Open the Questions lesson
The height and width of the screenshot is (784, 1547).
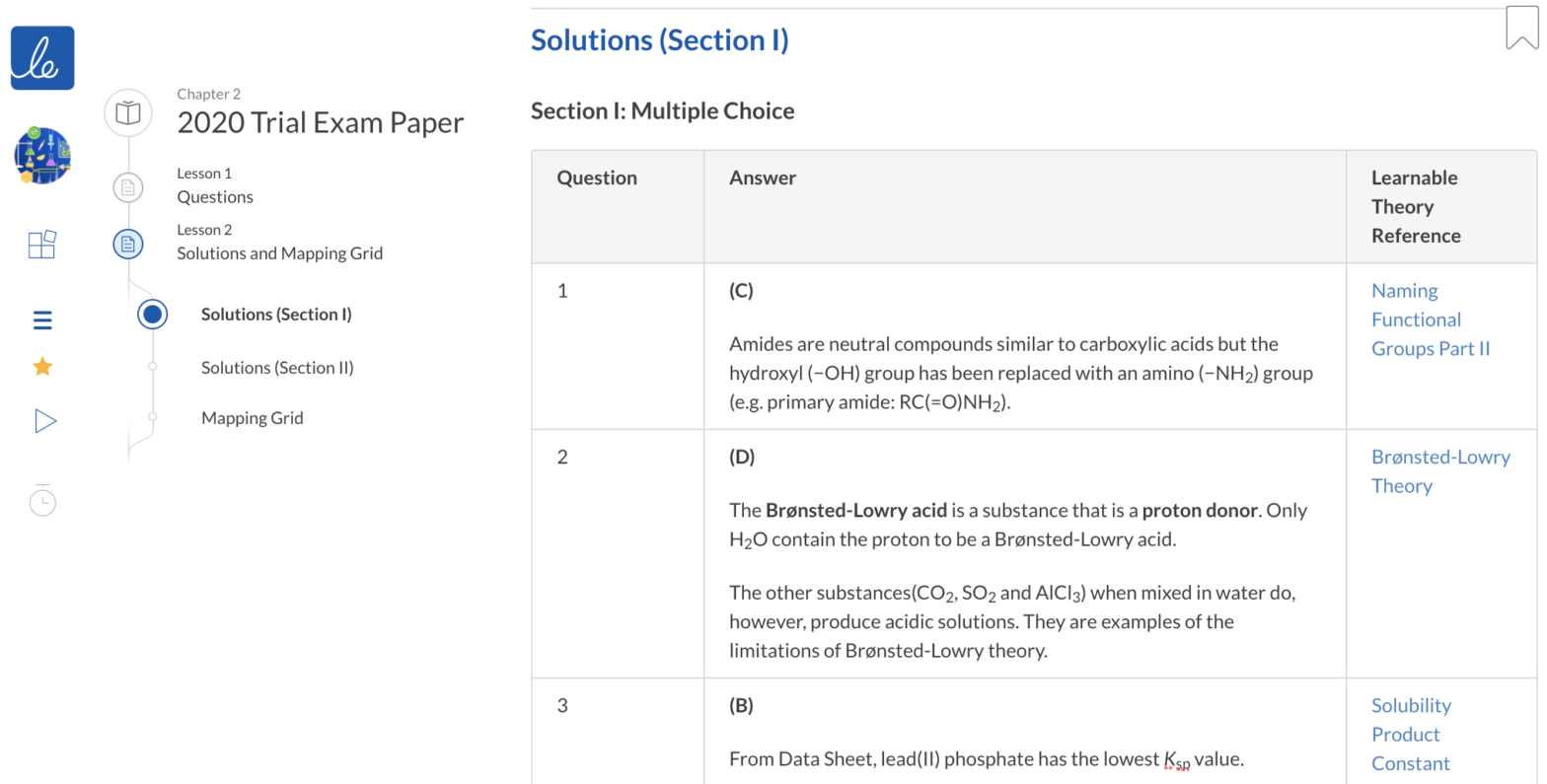[215, 196]
